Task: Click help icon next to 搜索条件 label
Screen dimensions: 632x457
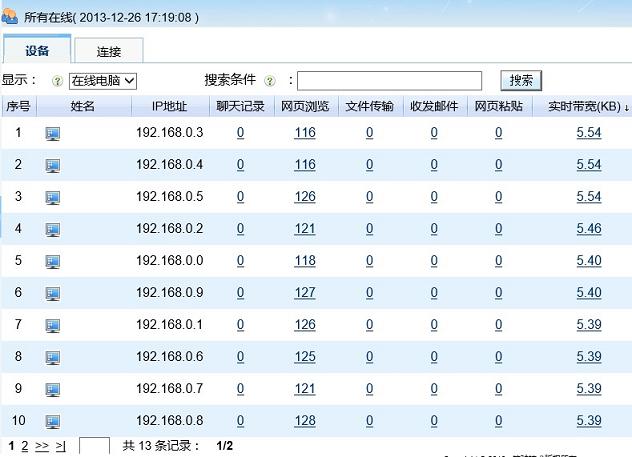Action: pos(270,81)
